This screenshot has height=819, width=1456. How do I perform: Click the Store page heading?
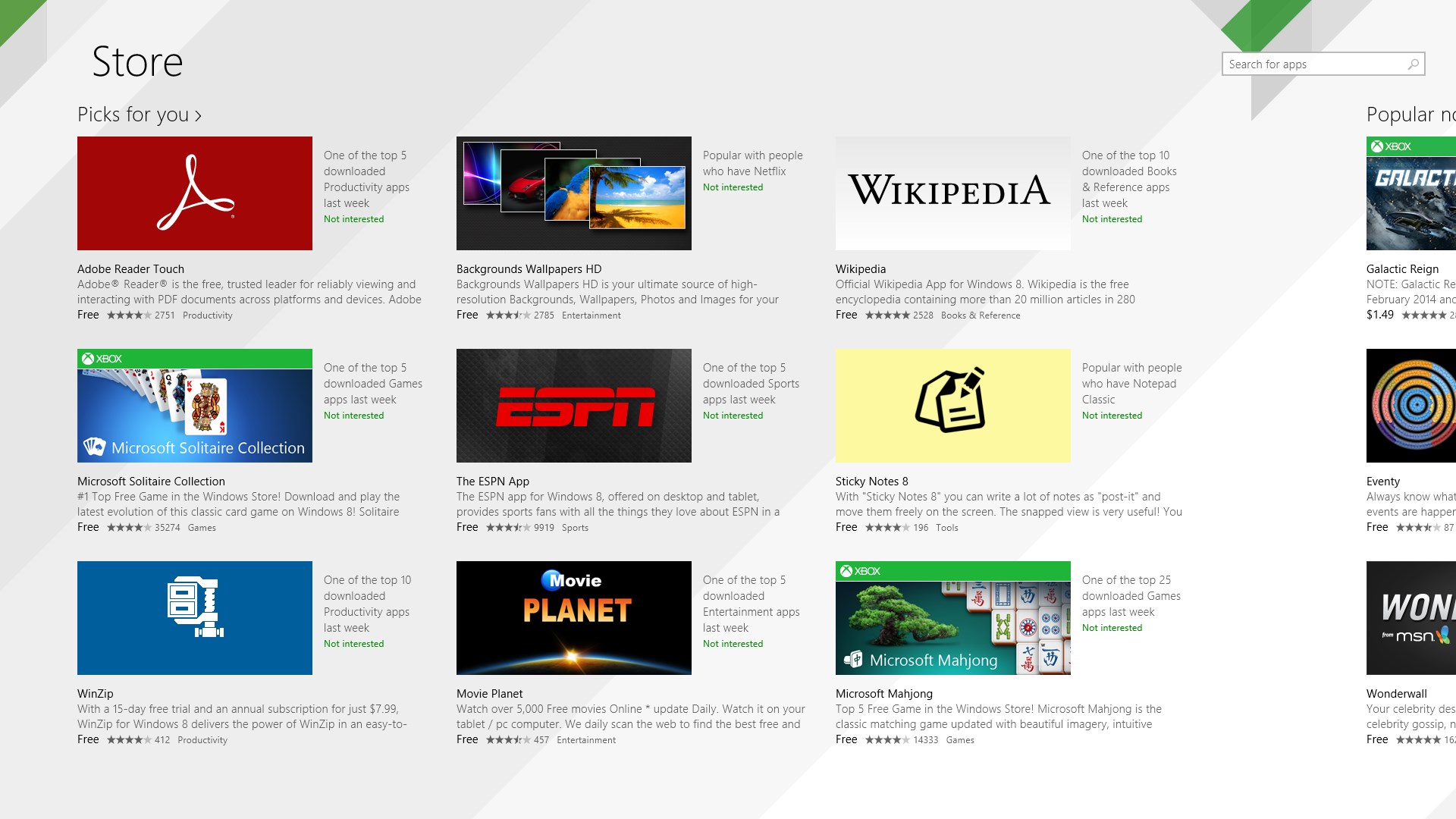point(137,61)
